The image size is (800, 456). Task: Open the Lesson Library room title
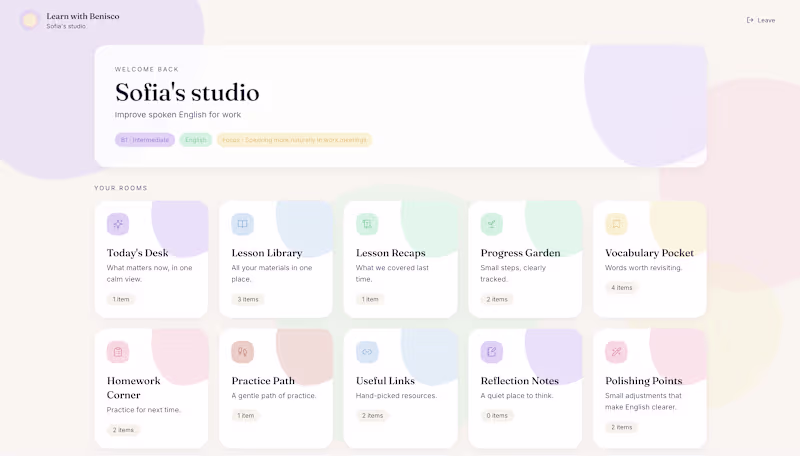pos(267,253)
